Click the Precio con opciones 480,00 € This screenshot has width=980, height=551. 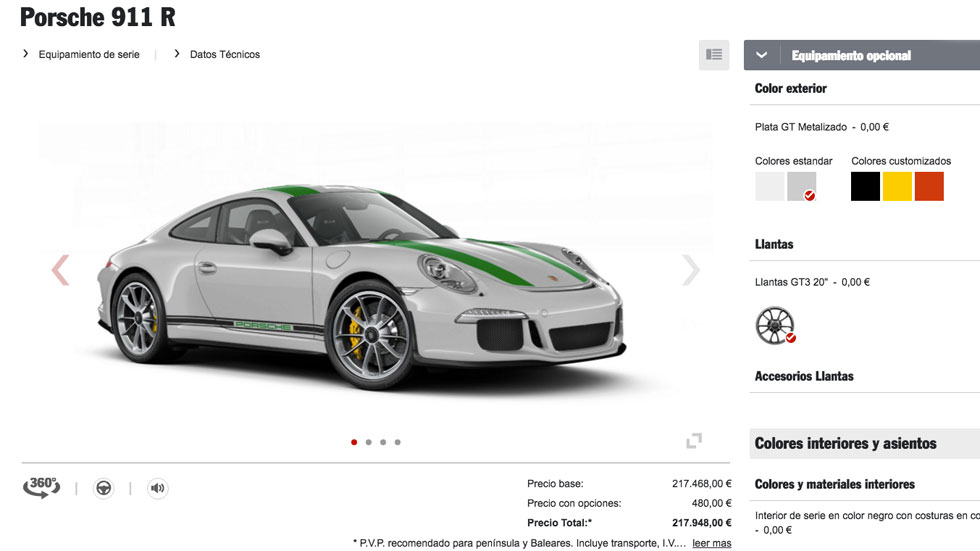[711, 503]
